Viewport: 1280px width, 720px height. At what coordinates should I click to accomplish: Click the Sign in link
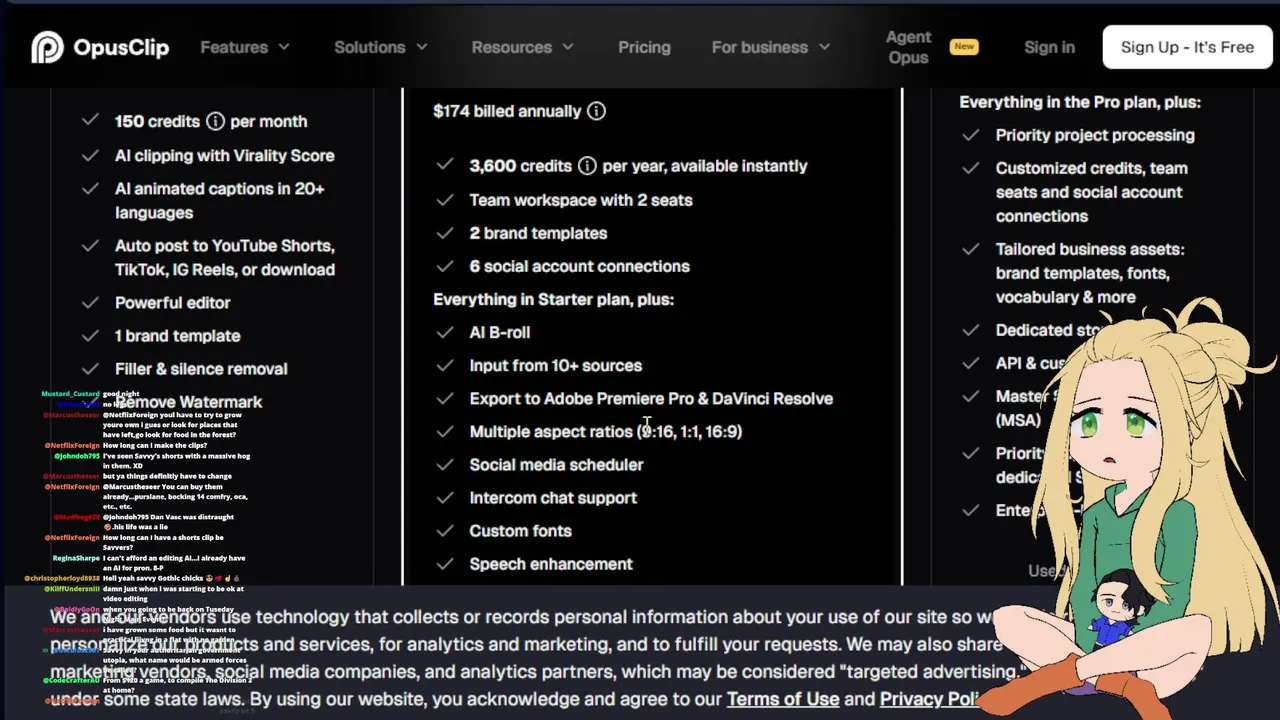click(x=1049, y=47)
